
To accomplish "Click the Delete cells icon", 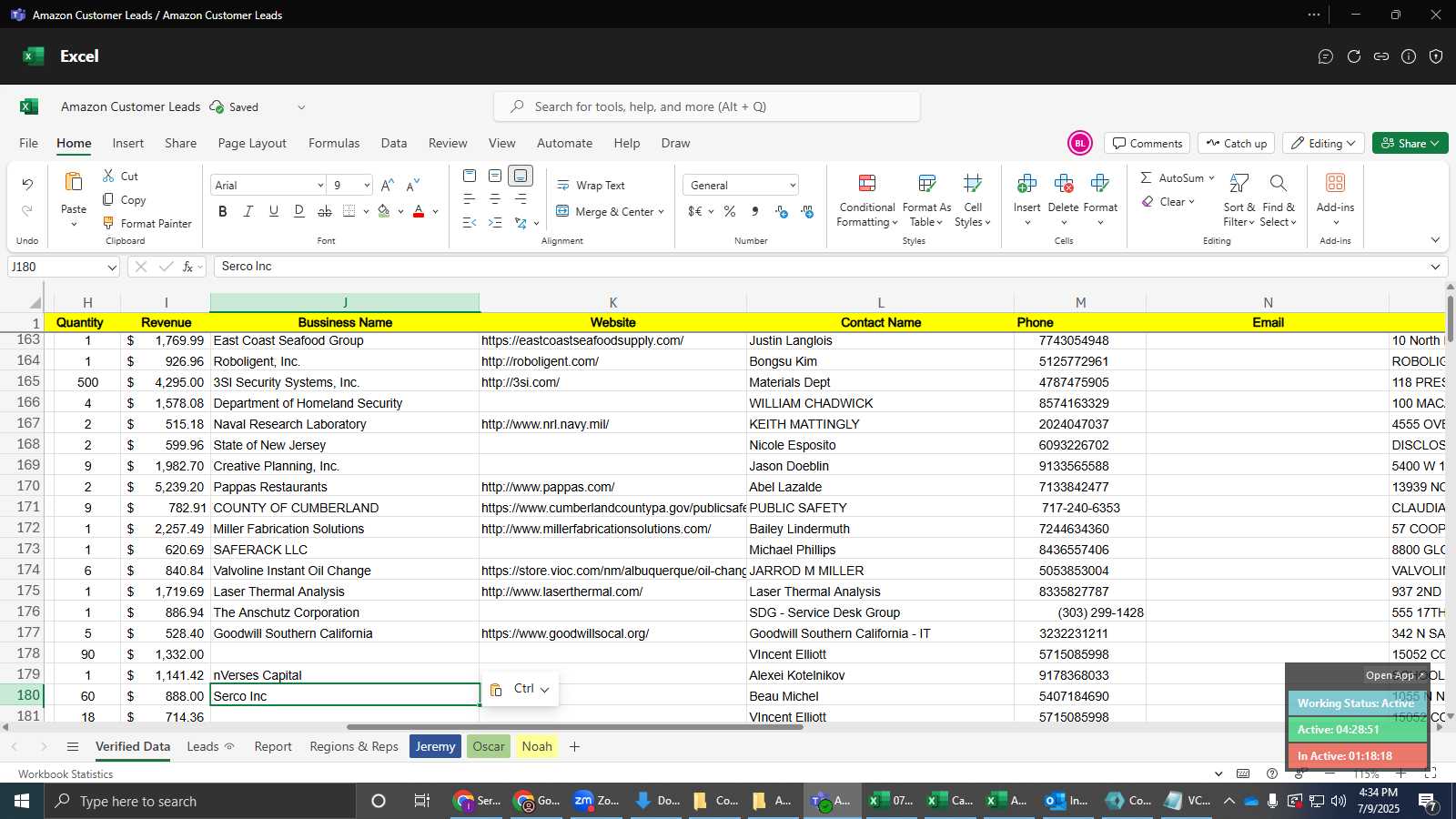I will pos(1063,184).
